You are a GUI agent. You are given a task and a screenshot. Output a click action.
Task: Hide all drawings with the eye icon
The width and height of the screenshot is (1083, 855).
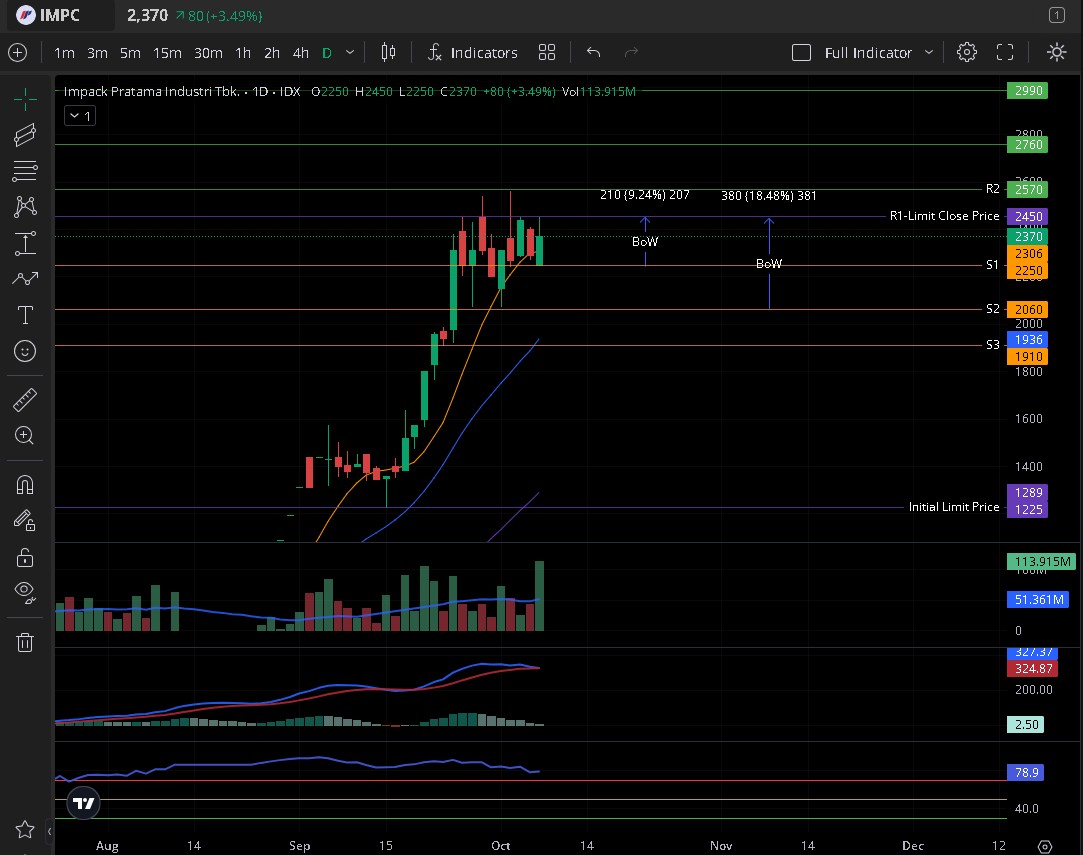point(25,591)
